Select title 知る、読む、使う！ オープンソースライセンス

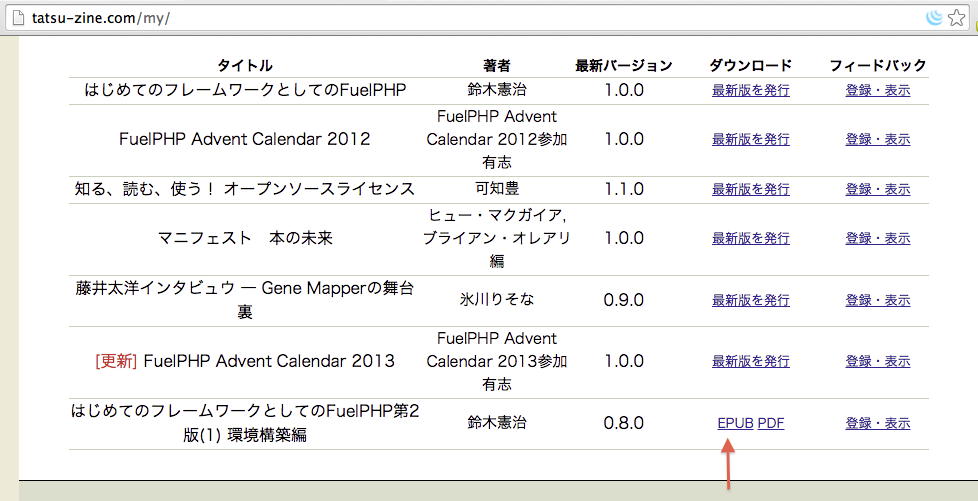(x=244, y=189)
